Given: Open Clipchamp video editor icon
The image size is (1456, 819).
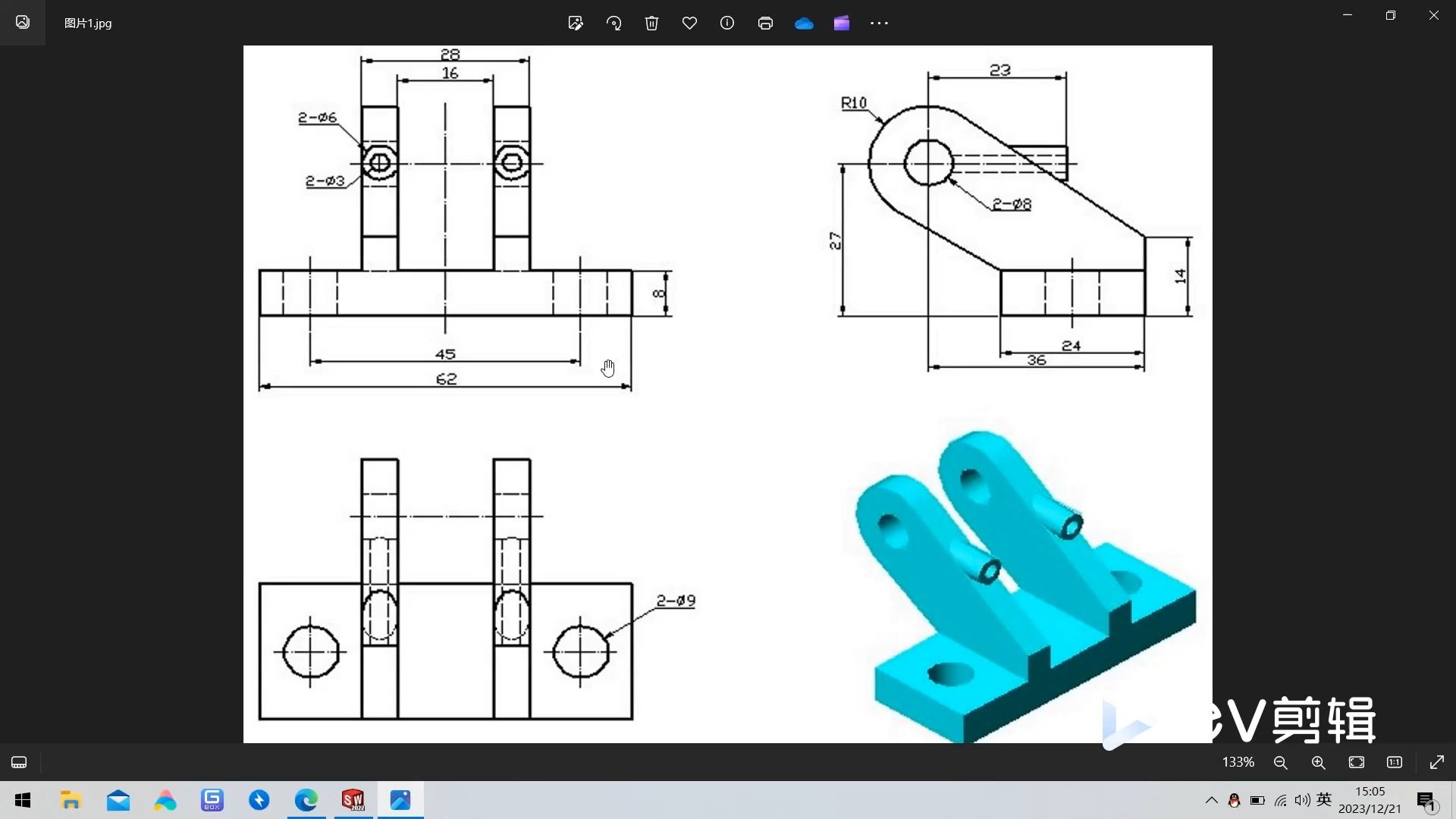Looking at the screenshot, I should [842, 23].
